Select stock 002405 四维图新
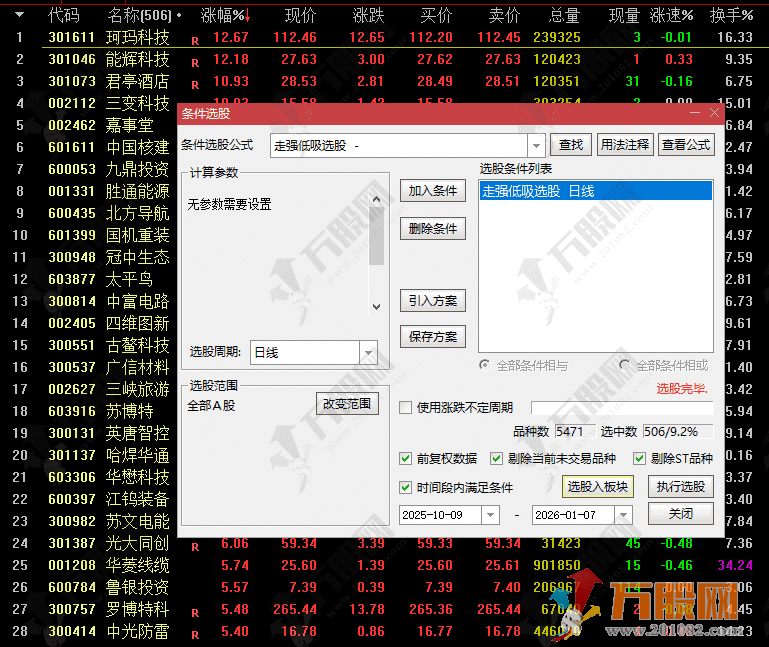The height and width of the screenshot is (647, 769). (x=109, y=323)
